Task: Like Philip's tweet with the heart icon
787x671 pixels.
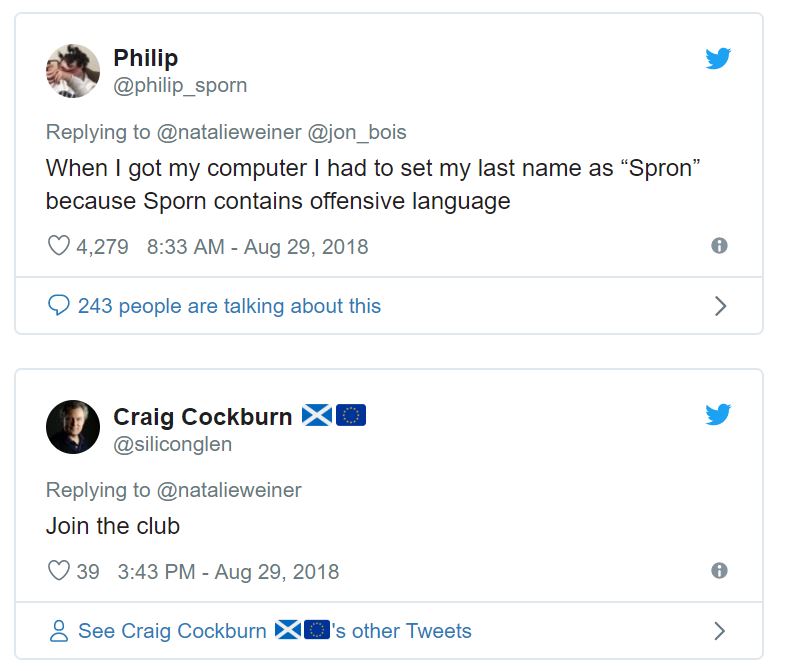Action: click(59, 246)
